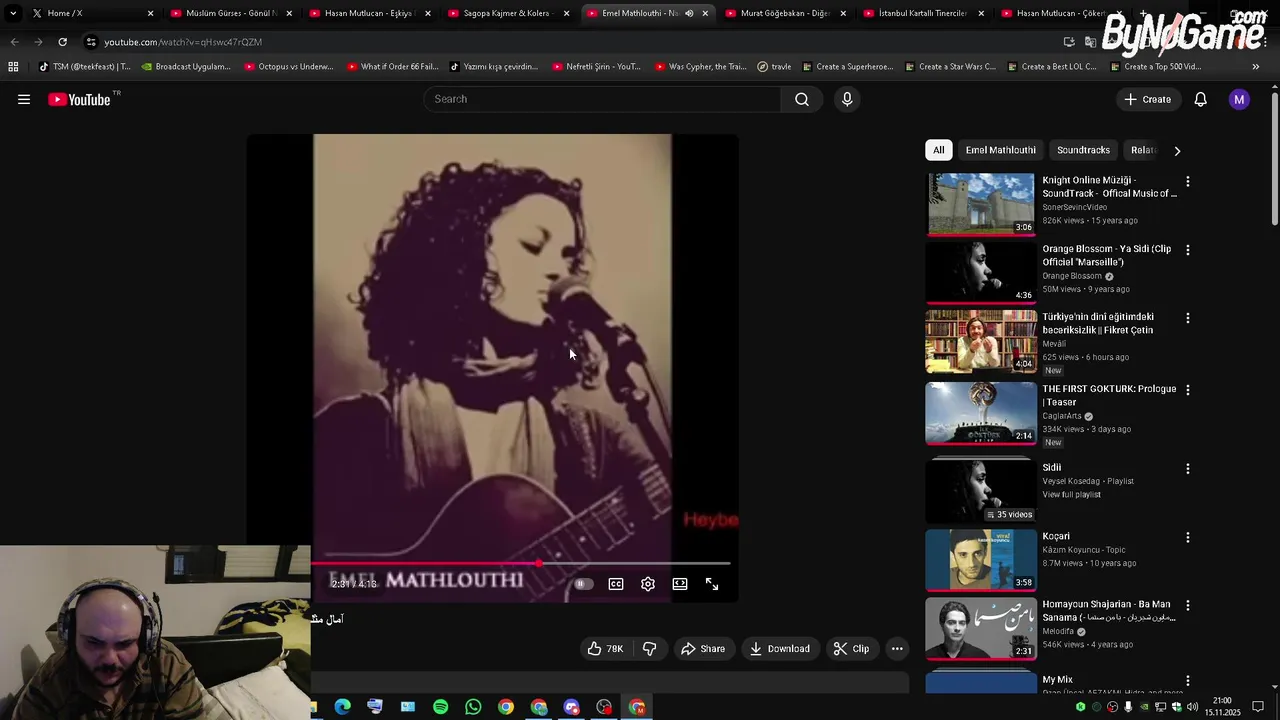The height and width of the screenshot is (720, 1280).
Task: Switch to the Home / X browser tab
Action: (90, 13)
